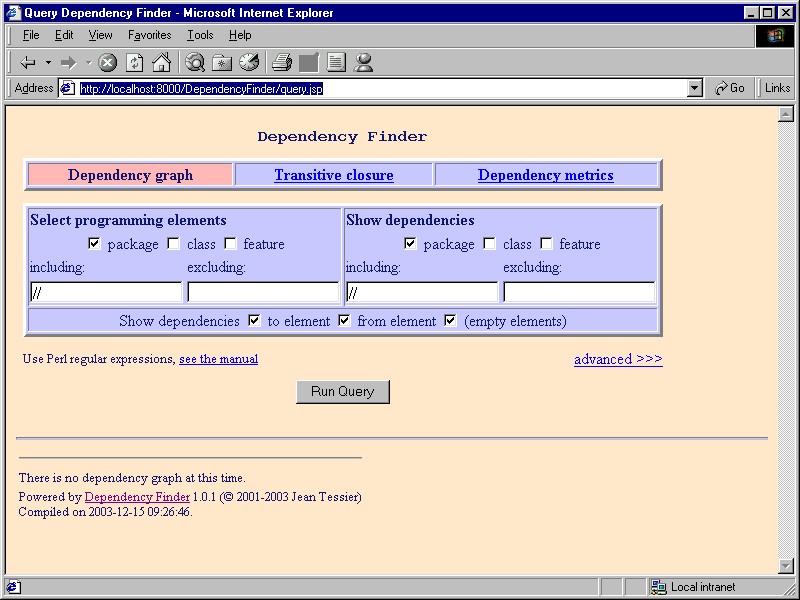Uncheck the 'to element' checkbox
Viewport: 800px width, 600px height.
click(254, 321)
